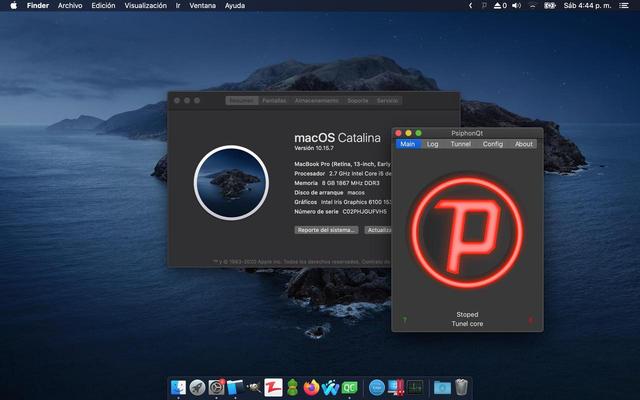Click the Memoria 8 GB 1867 MHz DDR3 line
This screenshot has width=640, height=400.
click(337, 183)
